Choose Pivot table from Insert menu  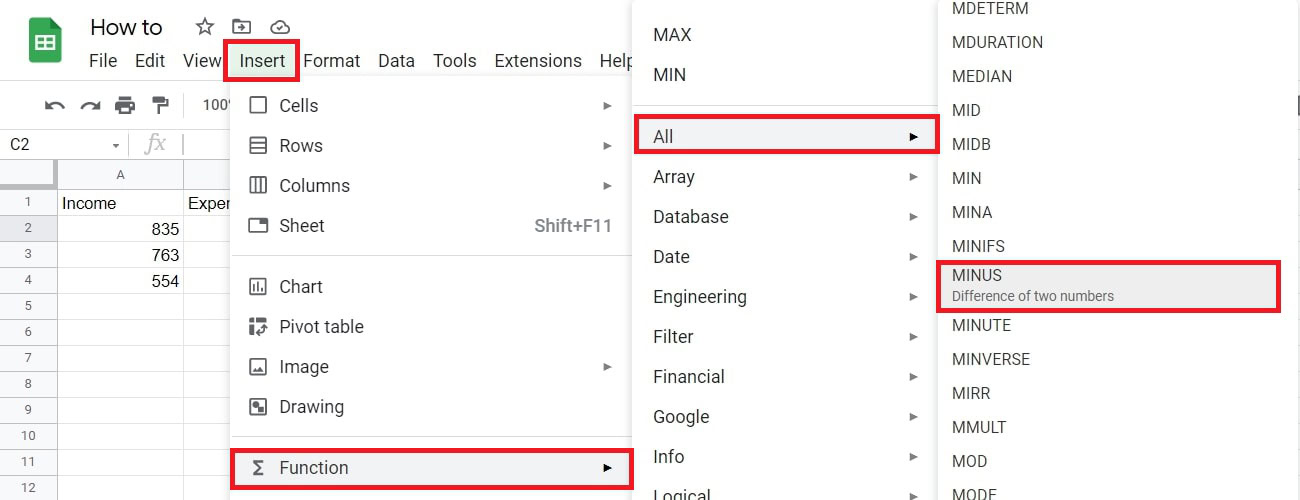321,327
